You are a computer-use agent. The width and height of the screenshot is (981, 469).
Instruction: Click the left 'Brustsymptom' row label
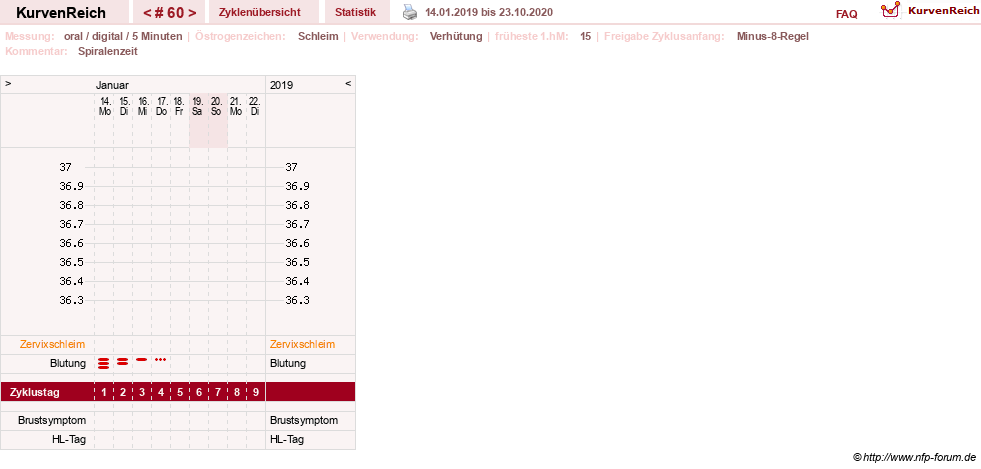52,420
